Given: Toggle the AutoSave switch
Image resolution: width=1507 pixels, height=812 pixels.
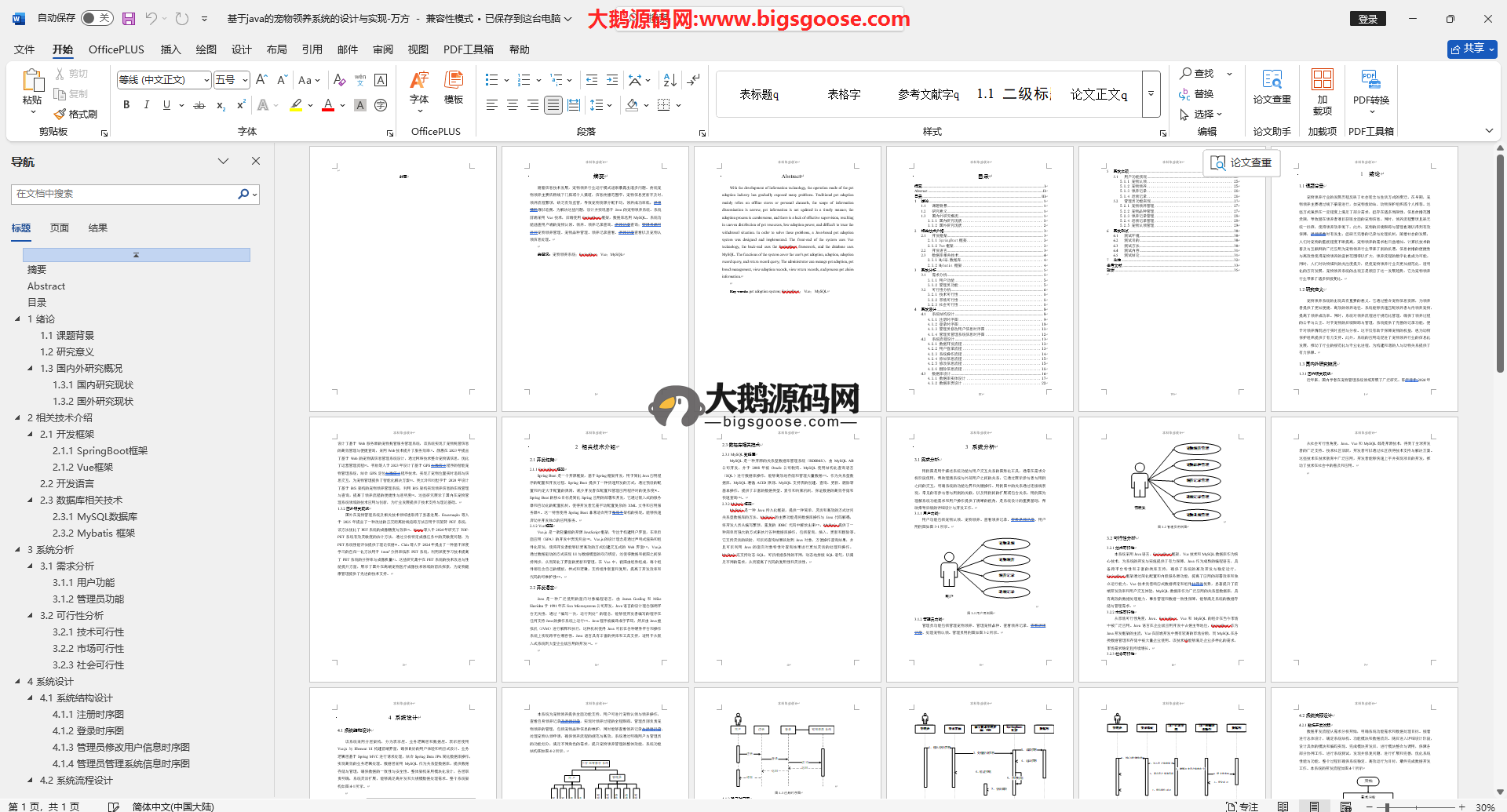Looking at the screenshot, I should point(97,18).
